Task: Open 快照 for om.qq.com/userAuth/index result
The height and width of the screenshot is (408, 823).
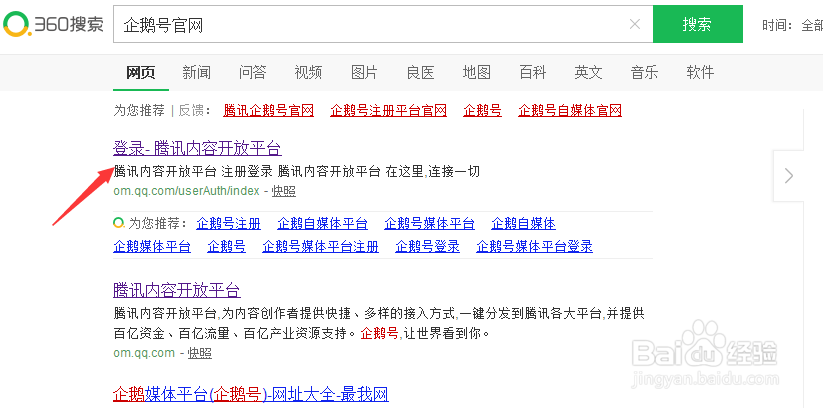Action: point(283,191)
